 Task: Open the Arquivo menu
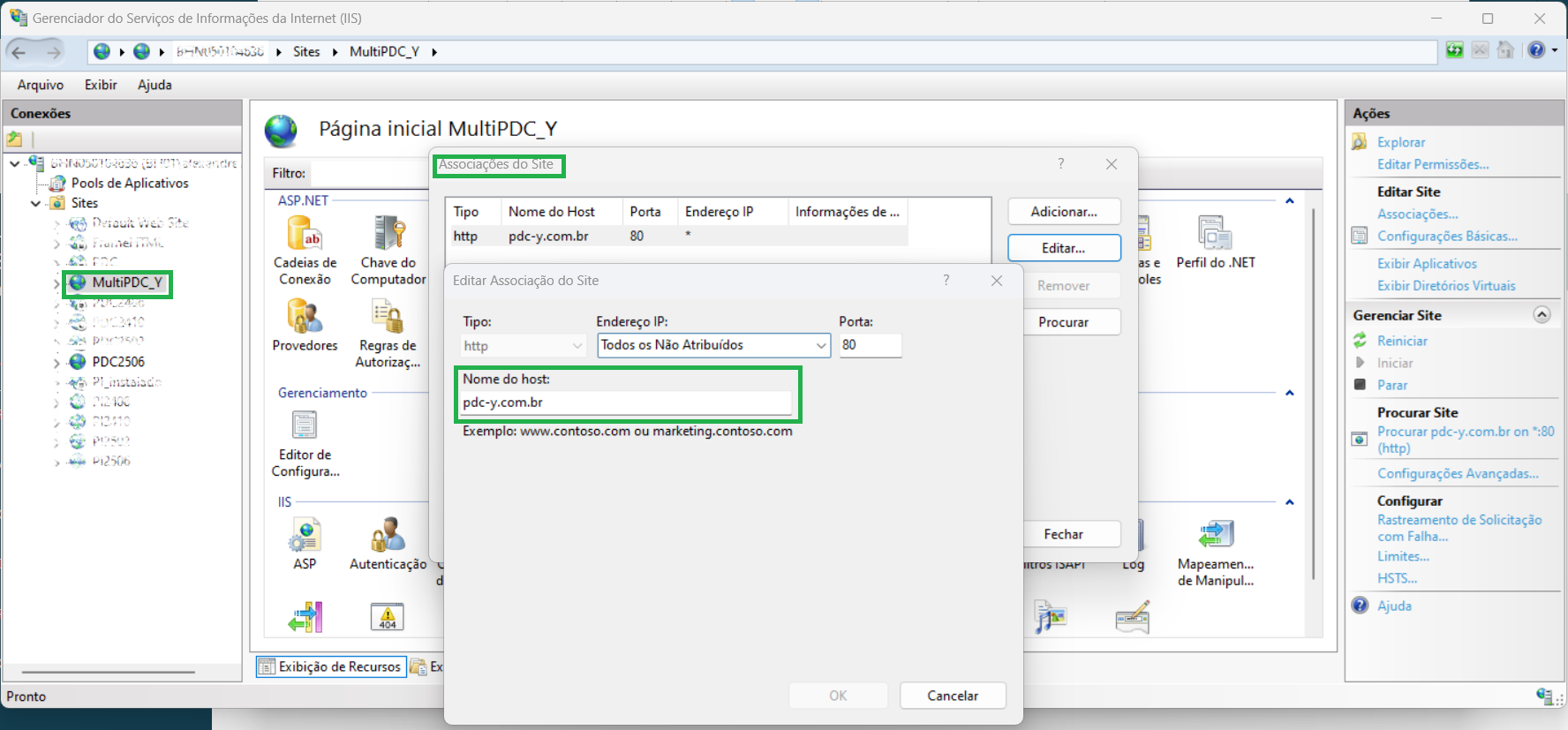41,85
